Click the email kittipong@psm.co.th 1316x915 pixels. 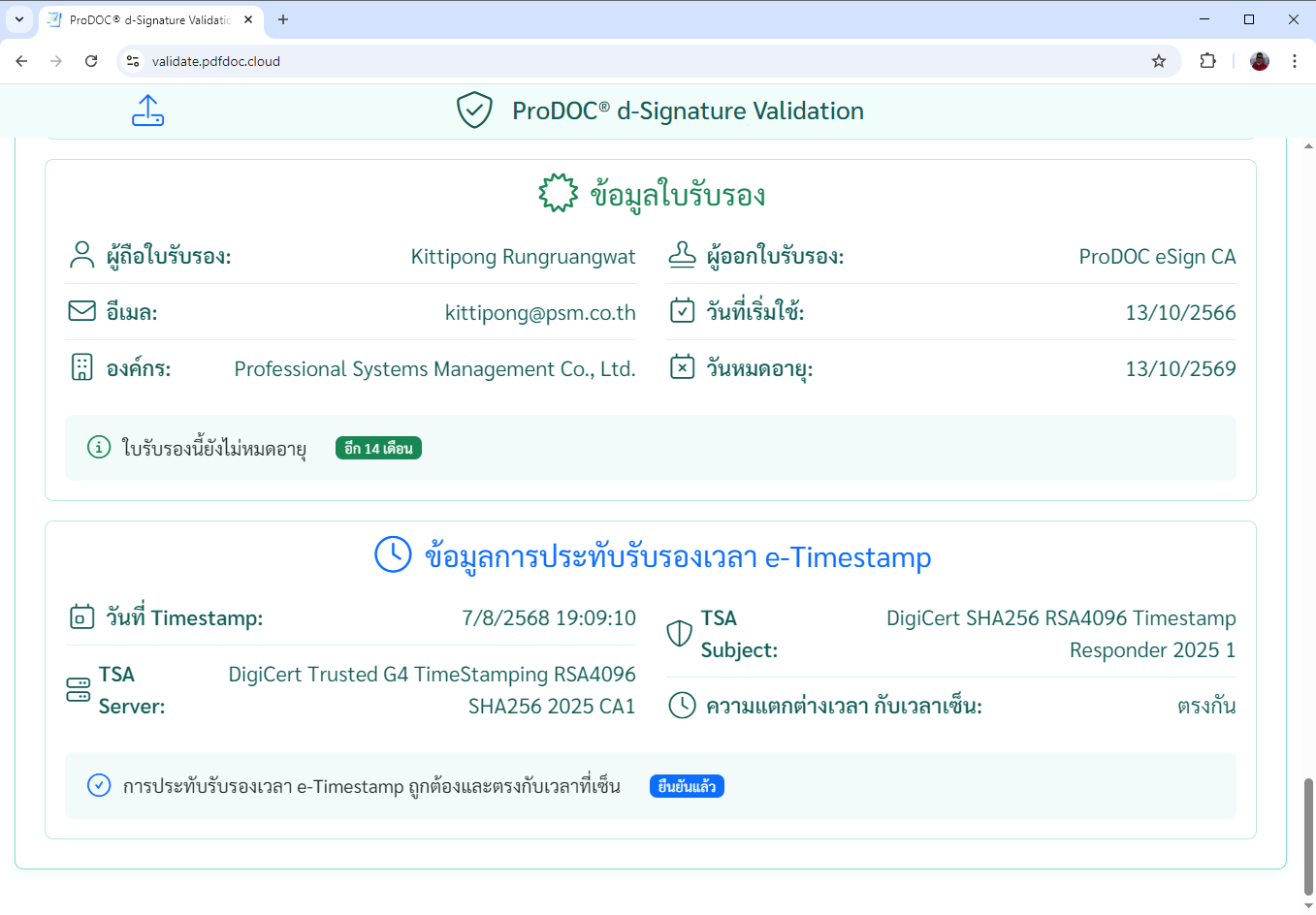point(540,312)
